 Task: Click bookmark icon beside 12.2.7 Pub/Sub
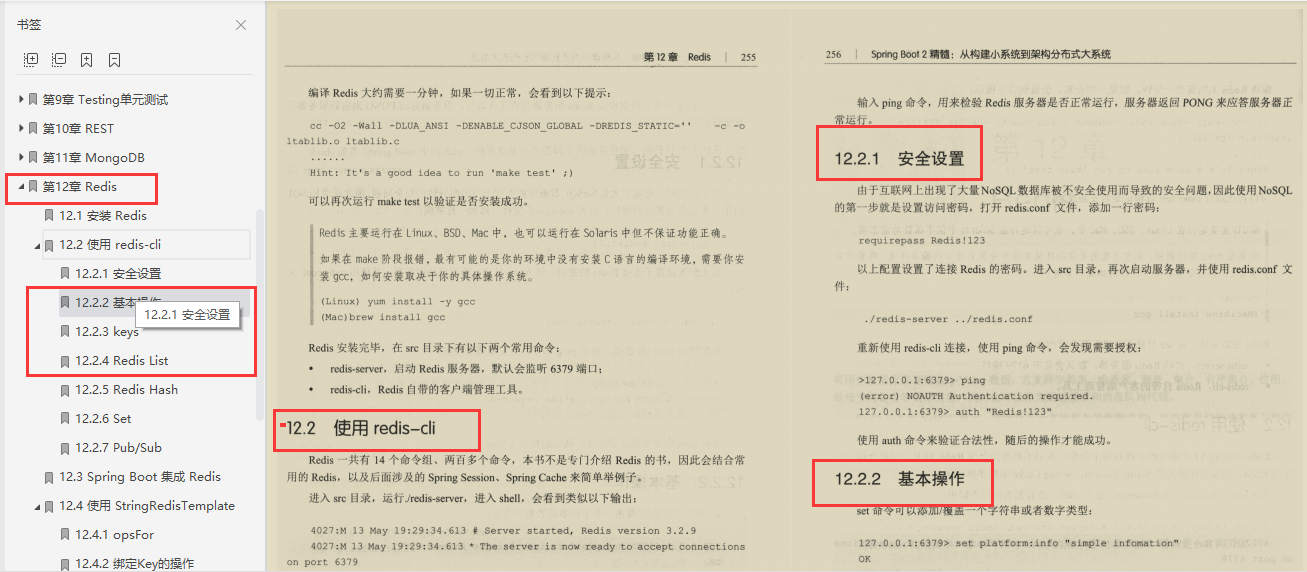[x=65, y=448]
